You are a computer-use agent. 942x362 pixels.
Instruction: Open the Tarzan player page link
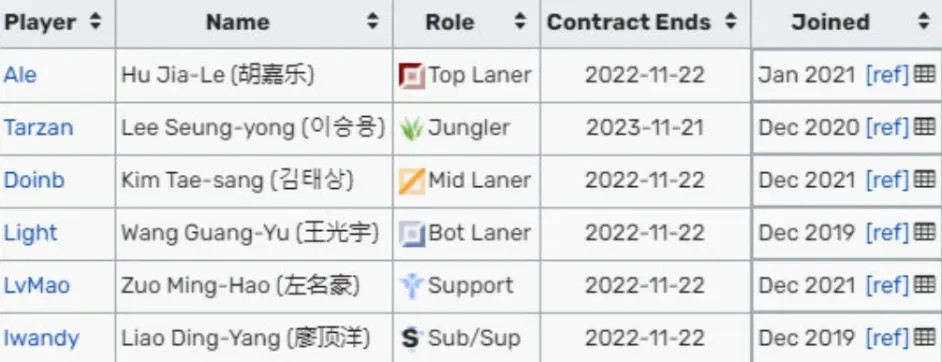pos(38,127)
